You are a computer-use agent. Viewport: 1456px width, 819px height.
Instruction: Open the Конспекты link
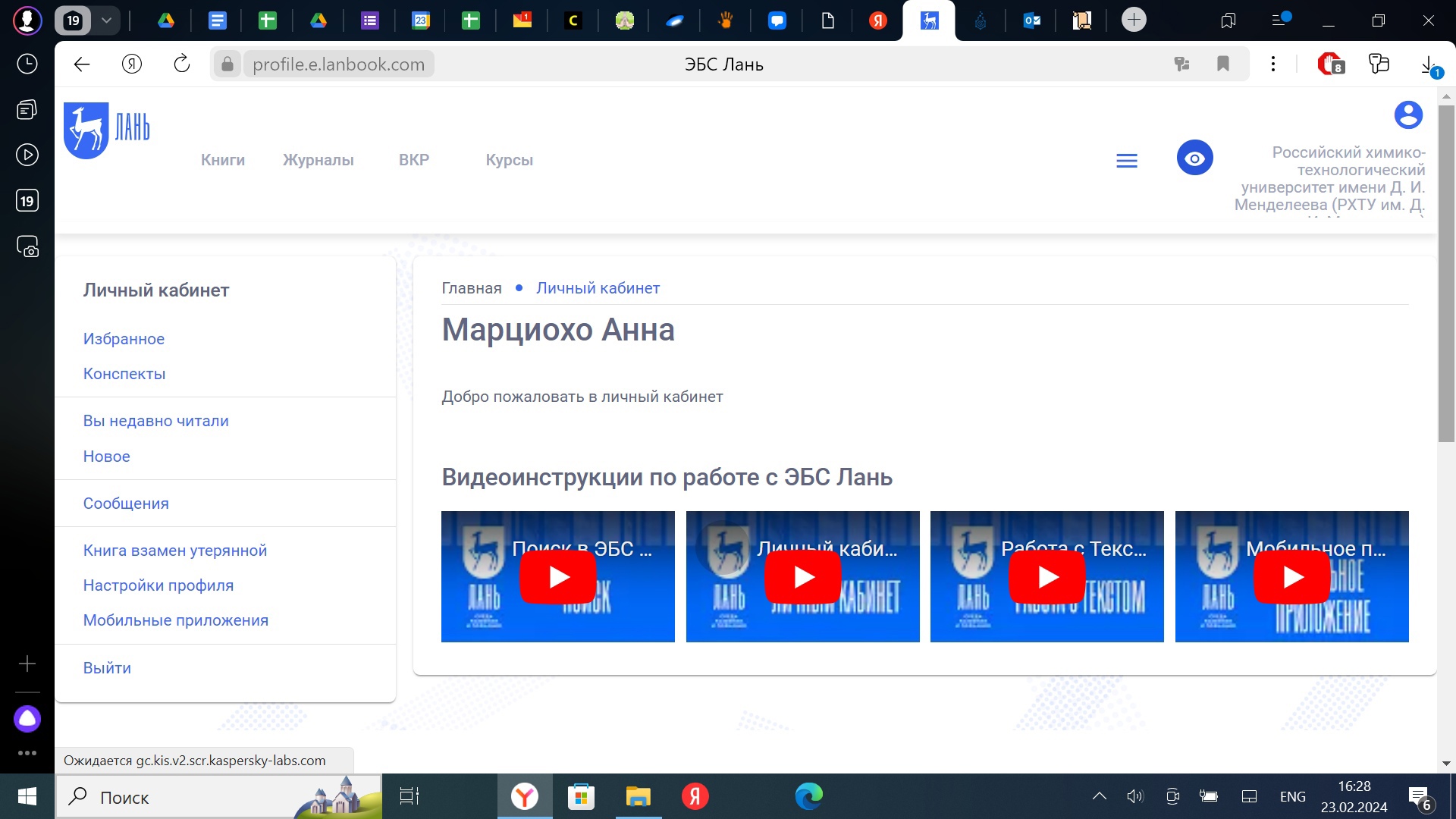click(124, 374)
